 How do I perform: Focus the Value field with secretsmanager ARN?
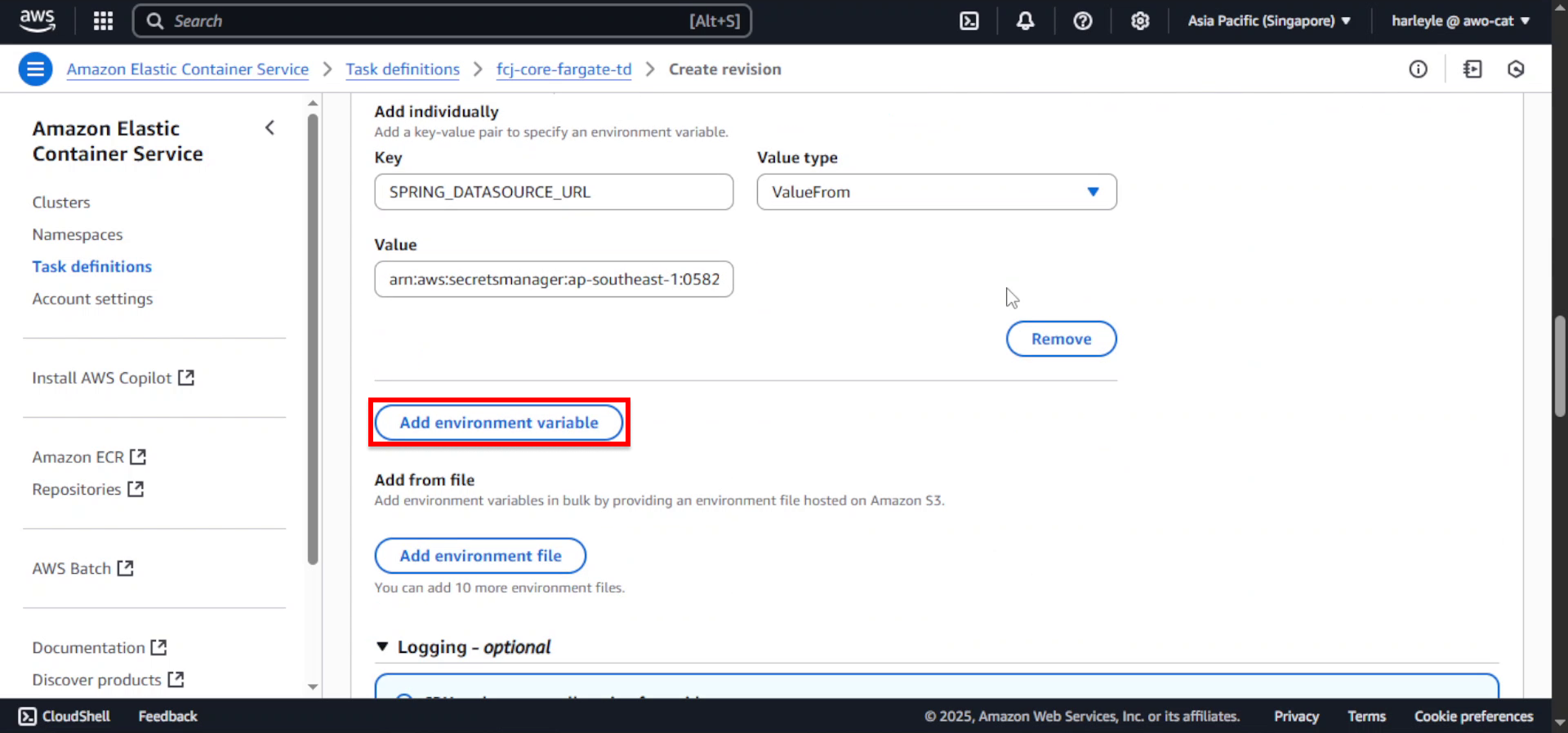tap(554, 279)
